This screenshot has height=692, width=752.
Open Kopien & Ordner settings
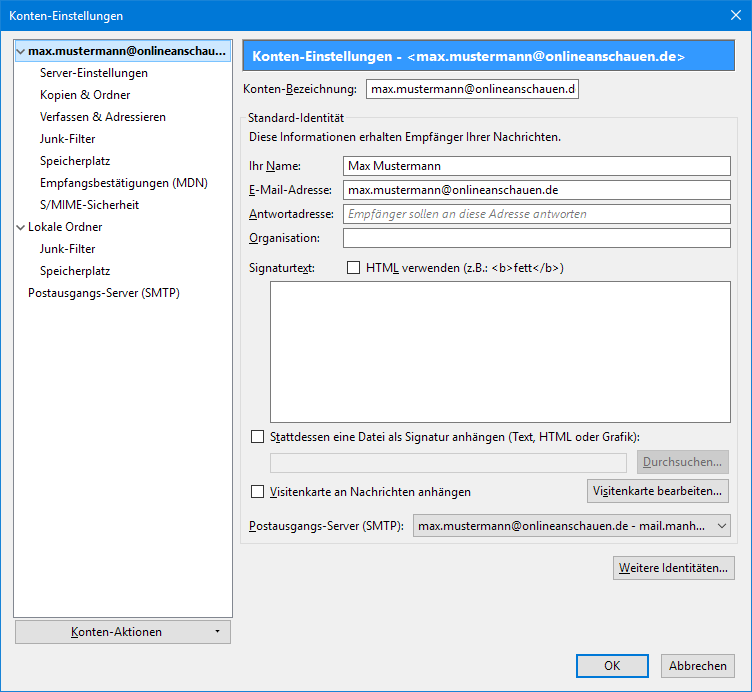click(x=85, y=95)
